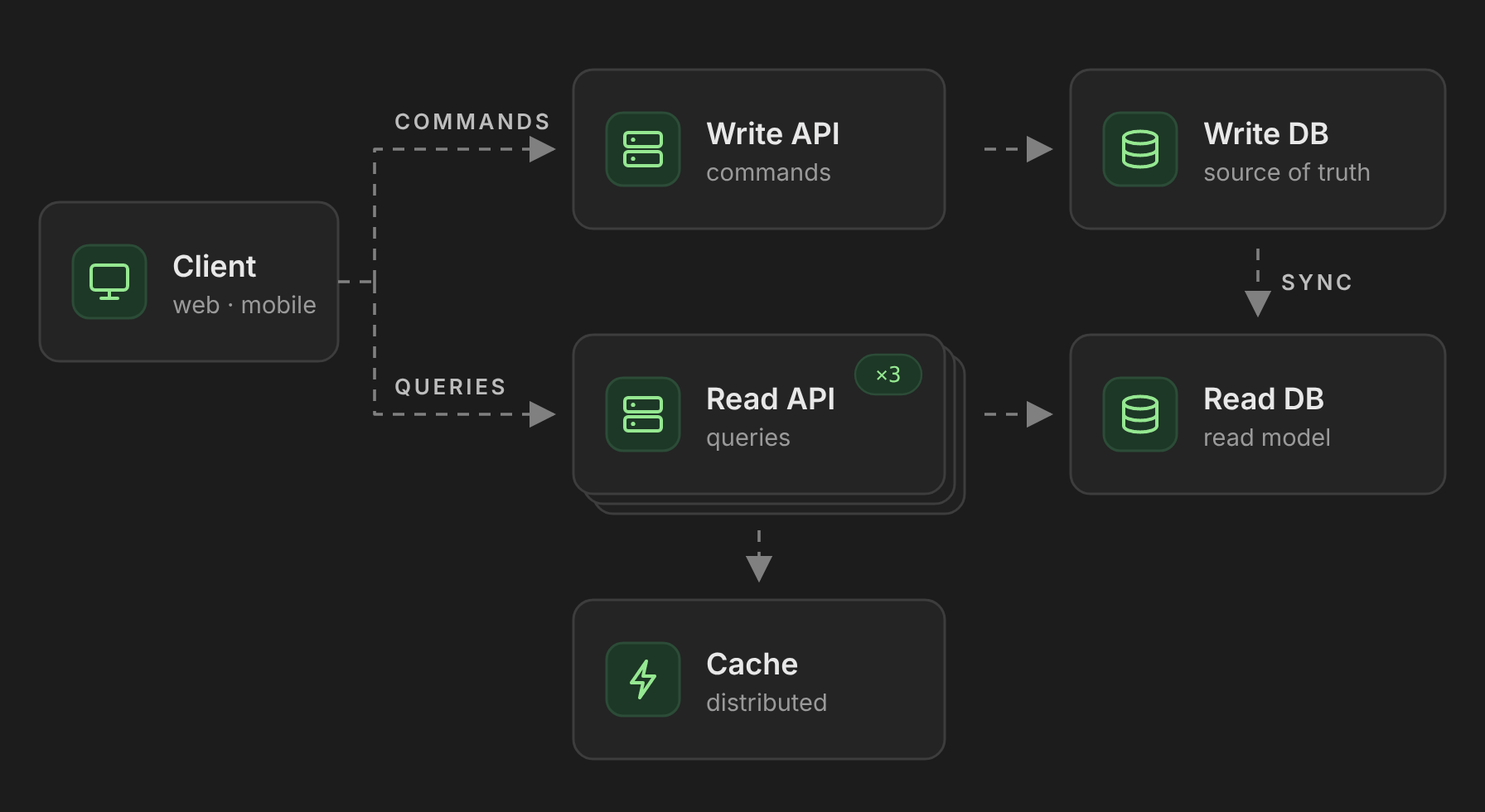Image resolution: width=1485 pixels, height=812 pixels.
Task: Click the Write API server icon
Action: click(x=643, y=149)
